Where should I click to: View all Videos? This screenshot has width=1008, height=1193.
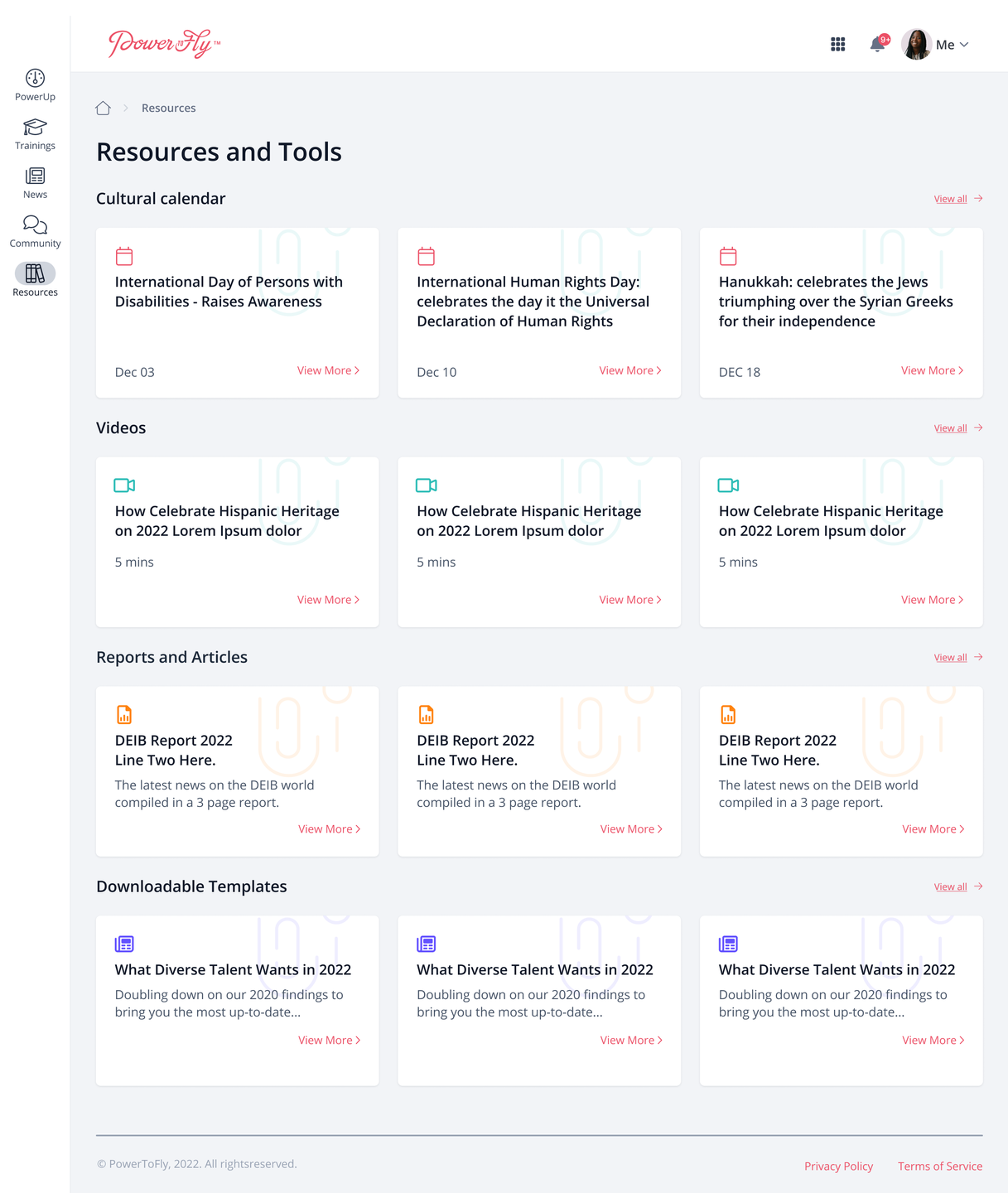coord(957,428)
